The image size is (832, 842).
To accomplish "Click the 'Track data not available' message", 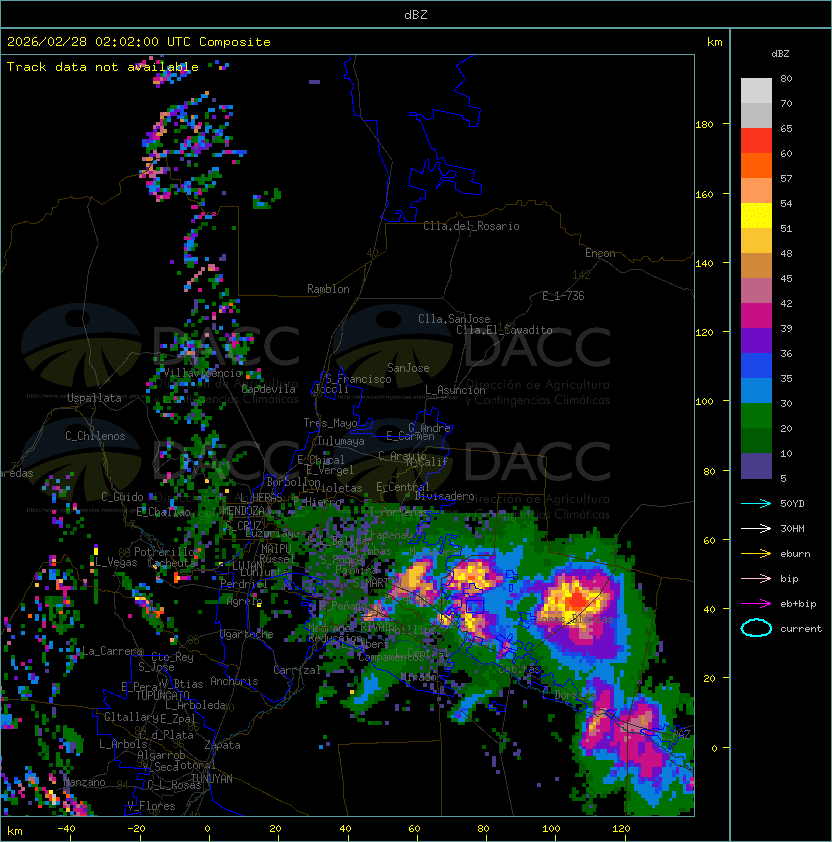I will (x=103, y=67).
